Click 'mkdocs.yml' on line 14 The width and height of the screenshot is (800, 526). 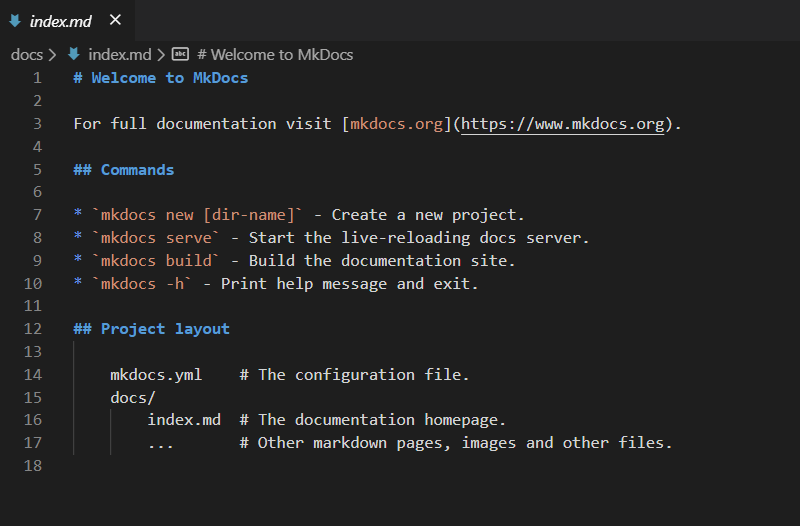[156, 375]
